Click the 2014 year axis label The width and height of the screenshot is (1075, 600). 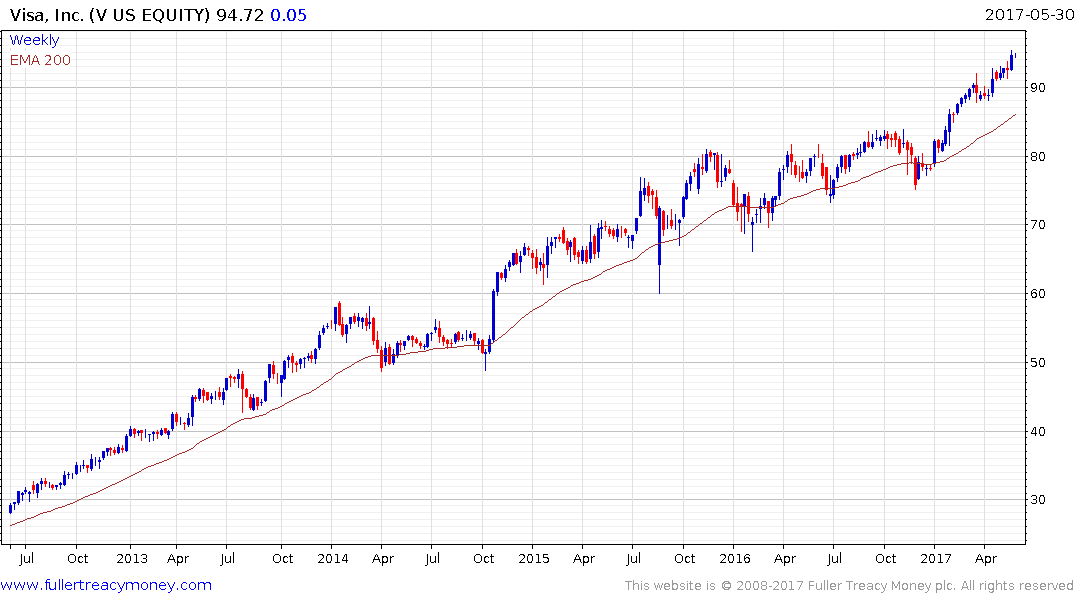coord(333,558)
